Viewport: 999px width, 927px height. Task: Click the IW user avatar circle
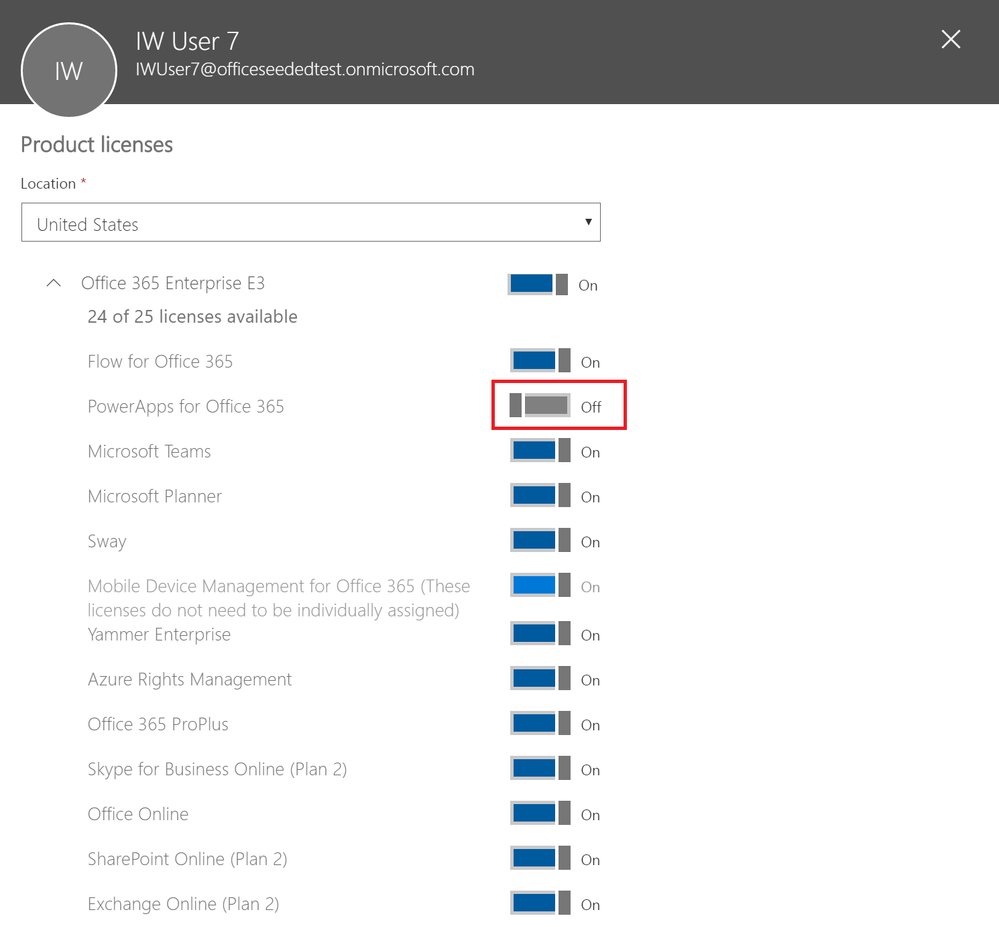tap(69, 70)
